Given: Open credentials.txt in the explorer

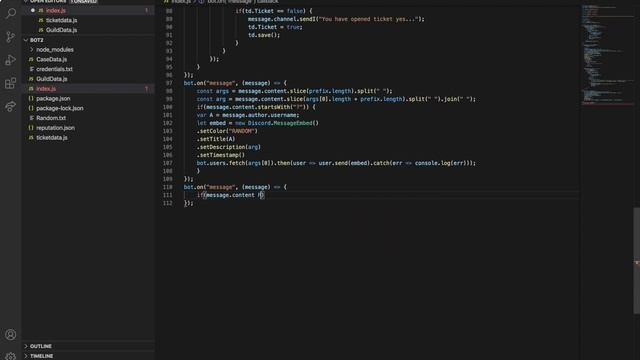Looking at the screenshot, I should pos(54,69).
